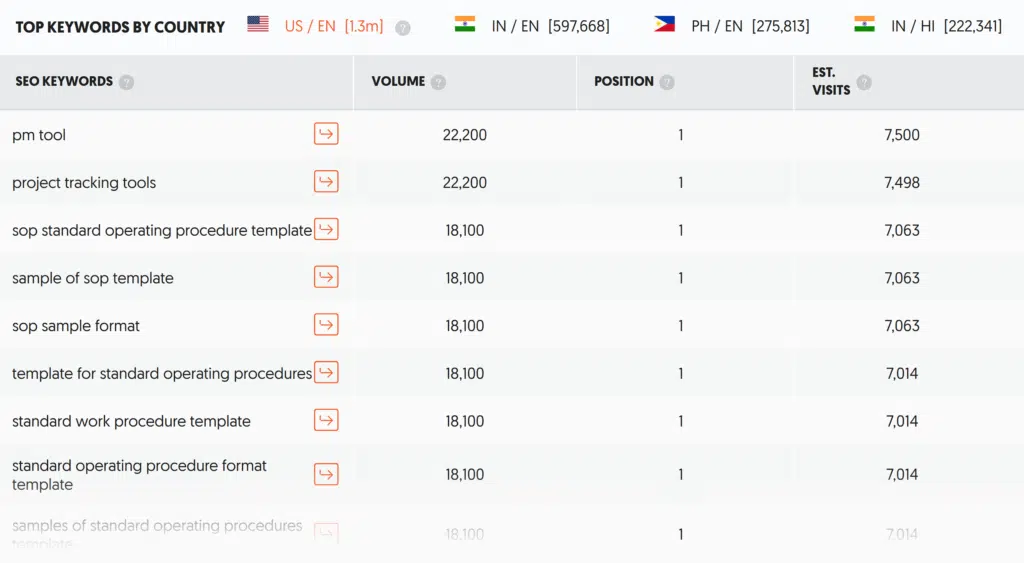Open link icon for 'sample of sop template'

pos(326,277)
